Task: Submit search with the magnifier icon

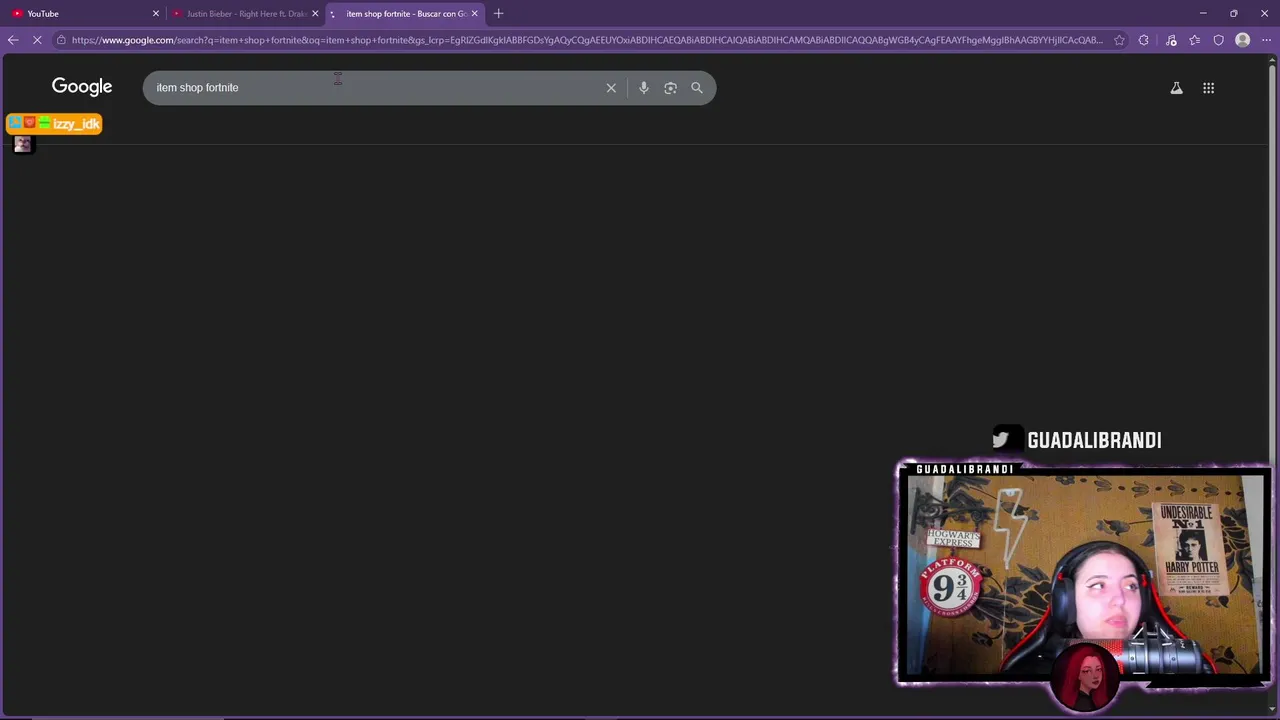Action: pyautogui.click(x=697, y=88)
